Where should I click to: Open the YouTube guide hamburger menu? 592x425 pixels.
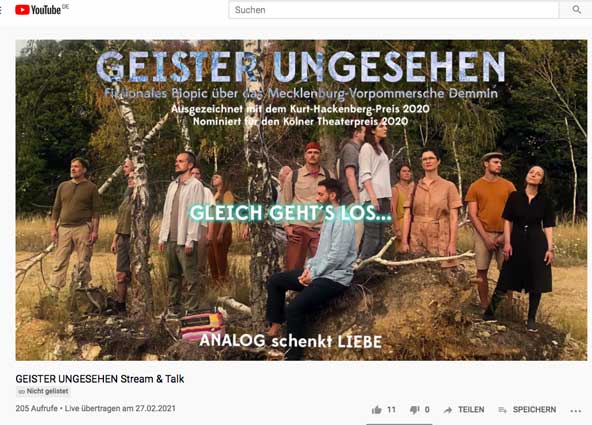[x=1, y=10]
